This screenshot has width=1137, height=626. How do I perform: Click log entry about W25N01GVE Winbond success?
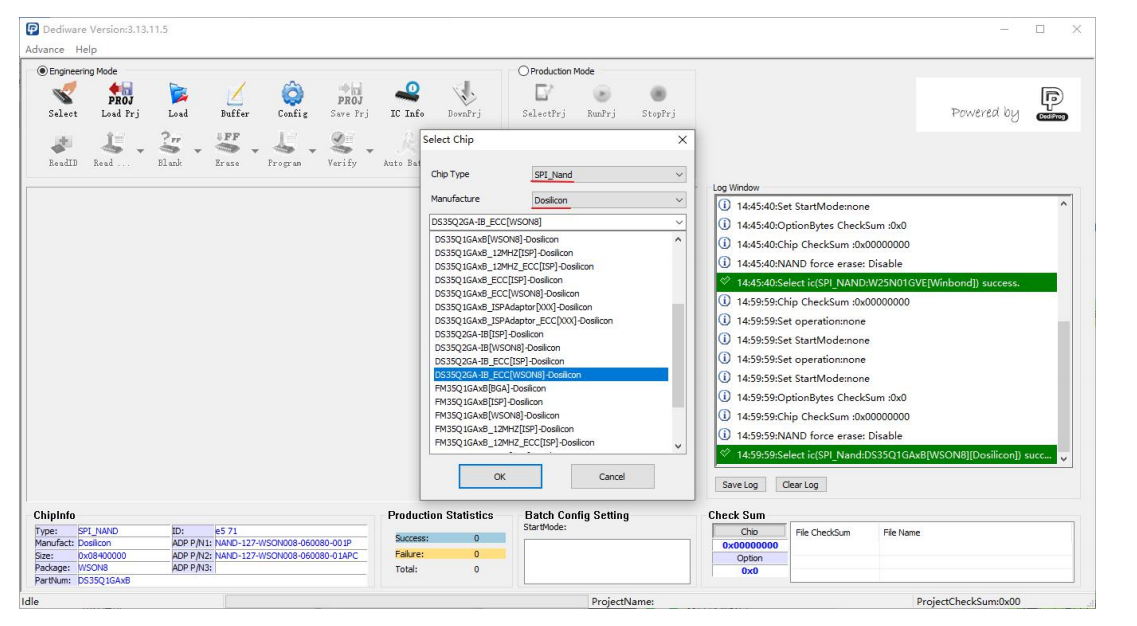(886, 283)
